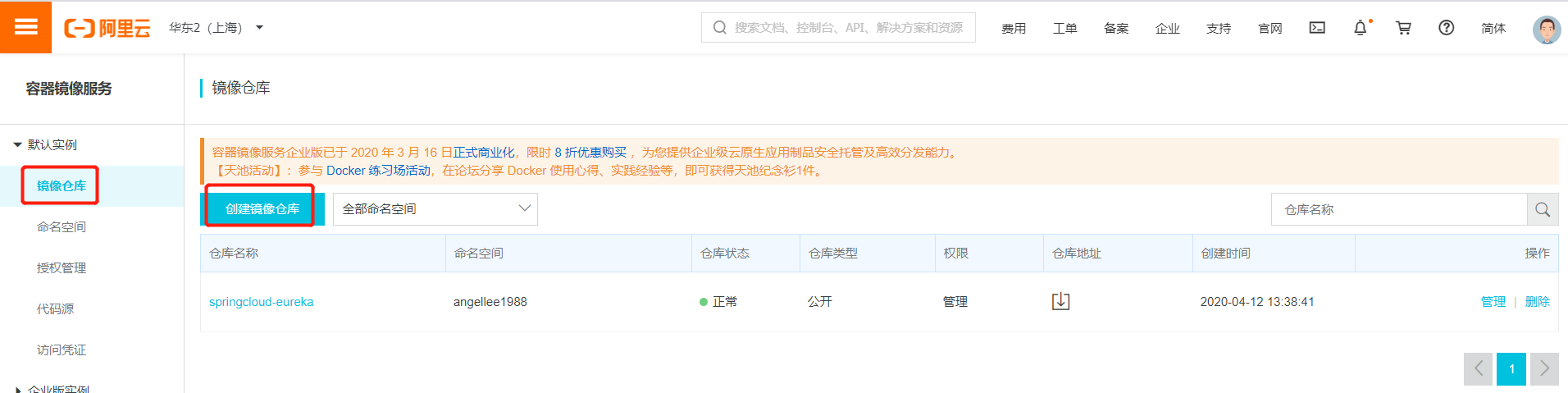
Task: Click the 仓库名称 column header
Action: (x=234, y=254)
